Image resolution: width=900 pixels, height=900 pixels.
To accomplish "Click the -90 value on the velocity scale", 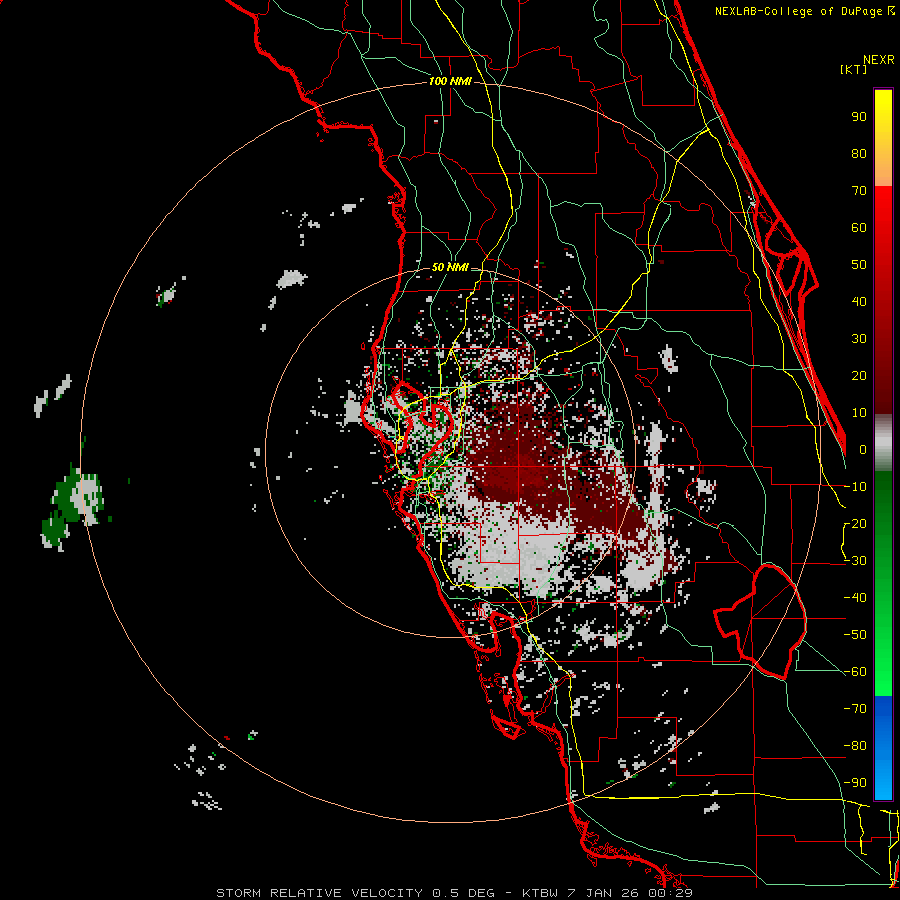I will tap(855, 783).
